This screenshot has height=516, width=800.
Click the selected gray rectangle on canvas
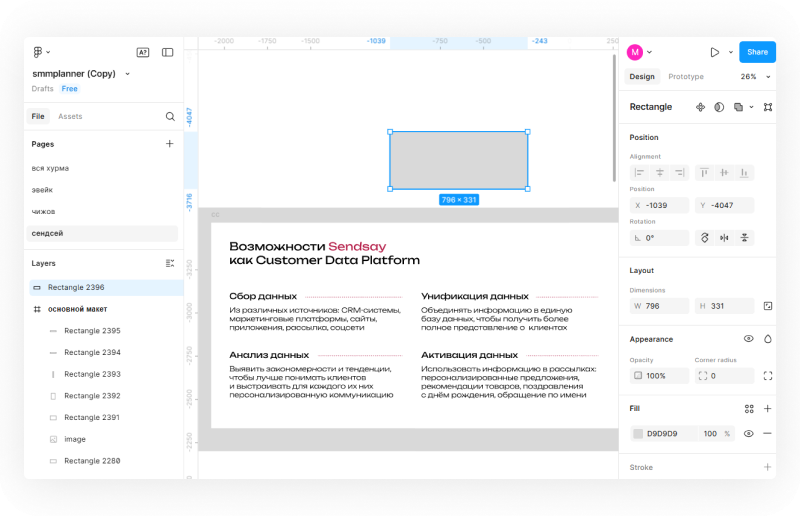pyautogui.click(x=459, y=160)
